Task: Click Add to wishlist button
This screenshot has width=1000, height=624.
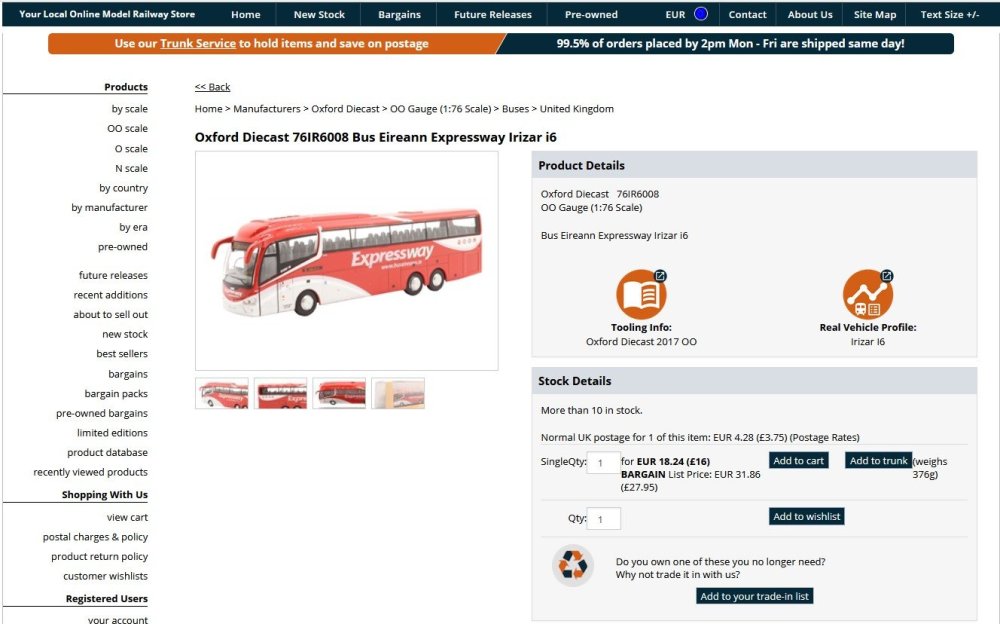Action: click(x=807, y=516)
